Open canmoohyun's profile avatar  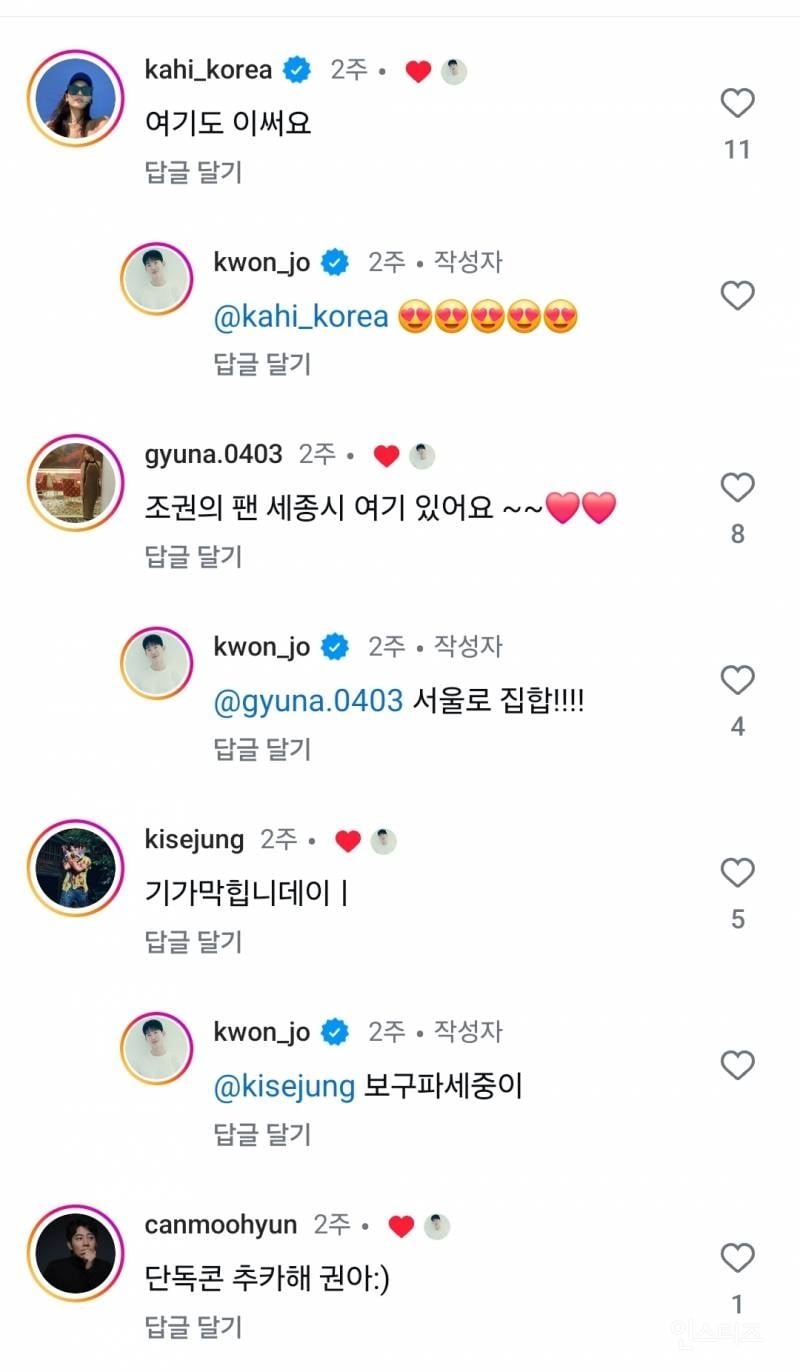pyautogui.click(x=75, y=1255)
